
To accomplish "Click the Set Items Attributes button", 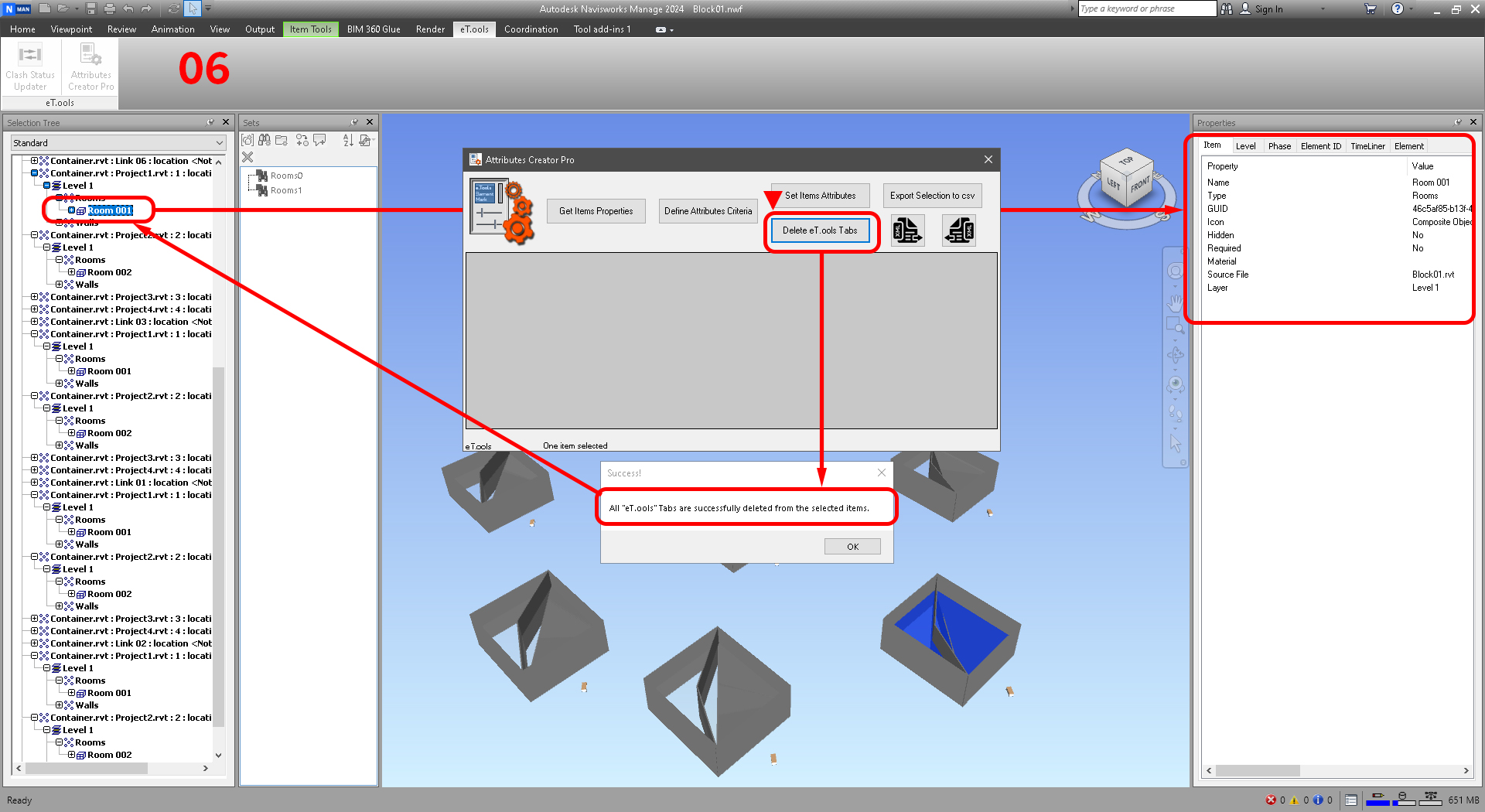I will click(820, 196).
